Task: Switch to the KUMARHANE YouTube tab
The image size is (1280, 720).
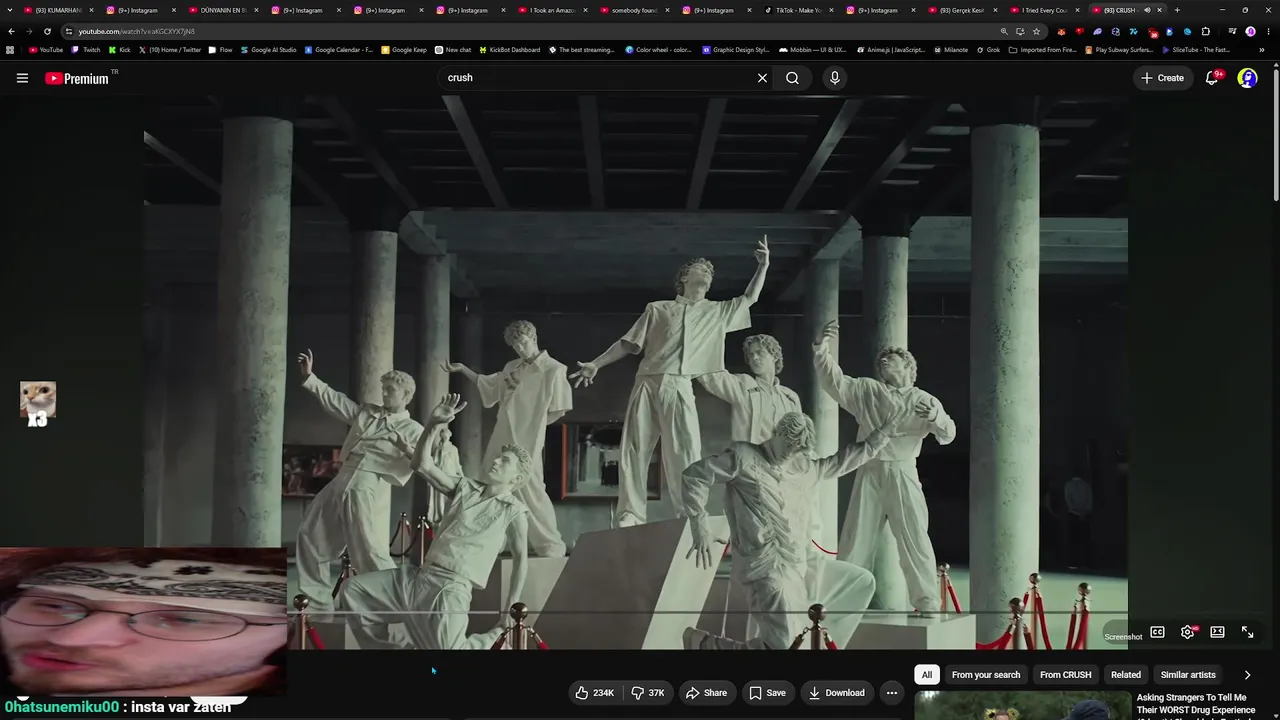Action: [59, 10]
